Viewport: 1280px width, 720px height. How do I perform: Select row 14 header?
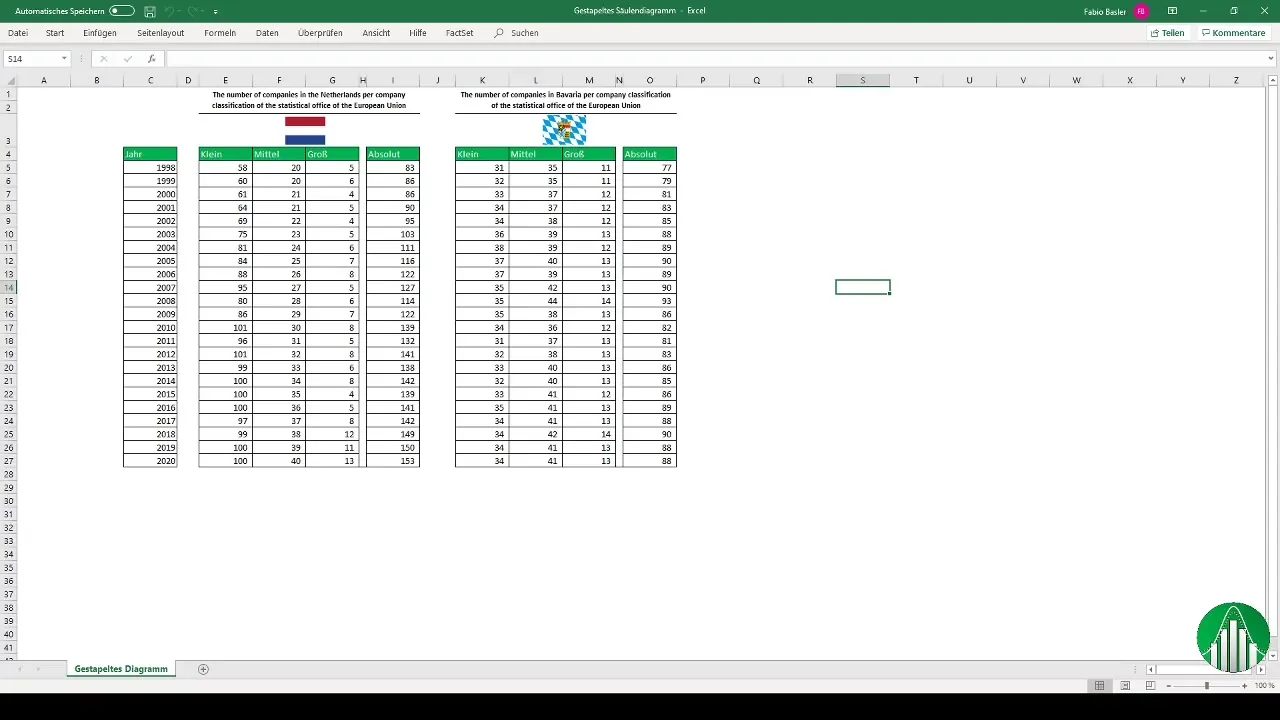(8, 287)
